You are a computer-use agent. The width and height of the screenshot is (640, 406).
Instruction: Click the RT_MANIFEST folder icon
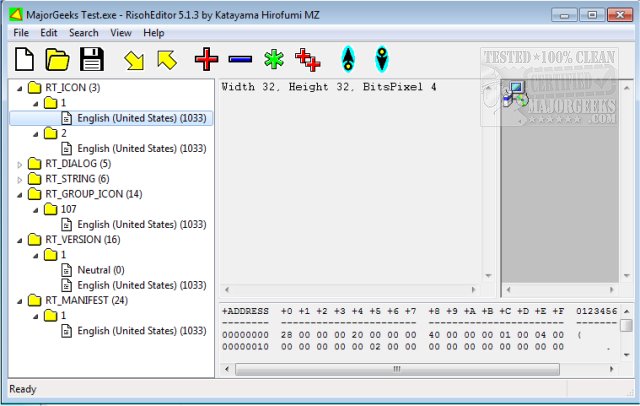35,300
